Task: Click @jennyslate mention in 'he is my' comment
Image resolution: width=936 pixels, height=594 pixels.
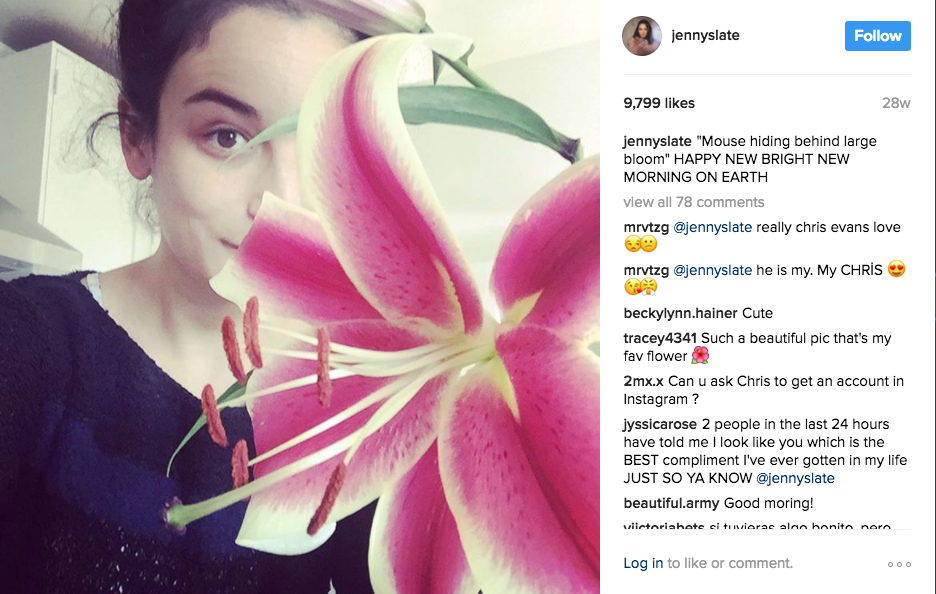Action: pyautogui.click(x=712, y=270)
